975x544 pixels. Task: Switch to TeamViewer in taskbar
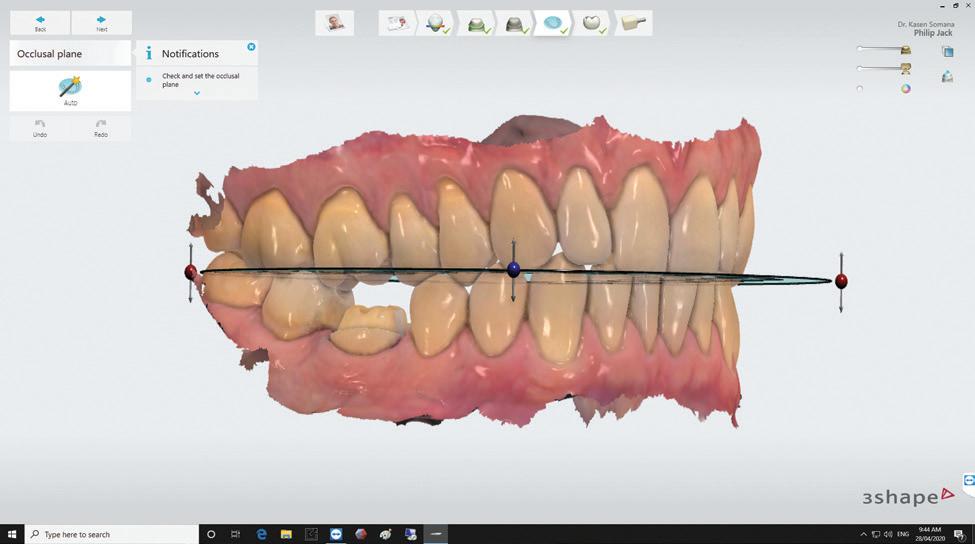[x=336, y=534]
